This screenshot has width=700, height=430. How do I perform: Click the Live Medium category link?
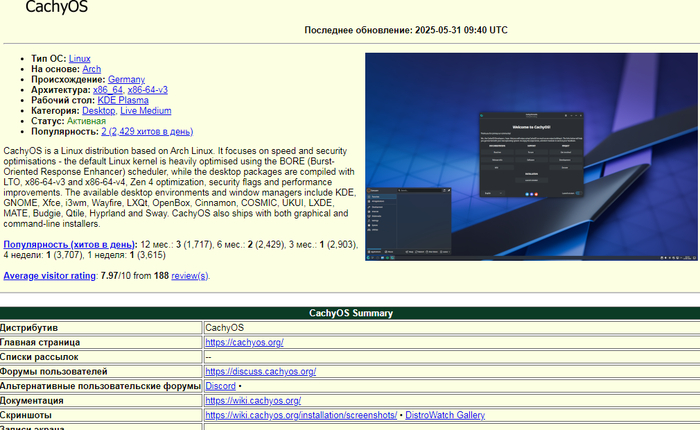(x=146, y=111)
